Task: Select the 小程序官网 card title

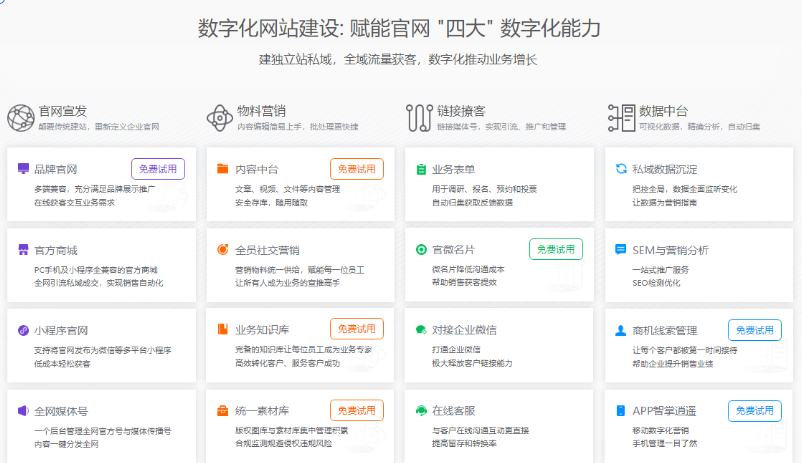Action: (x=61, y=330)
